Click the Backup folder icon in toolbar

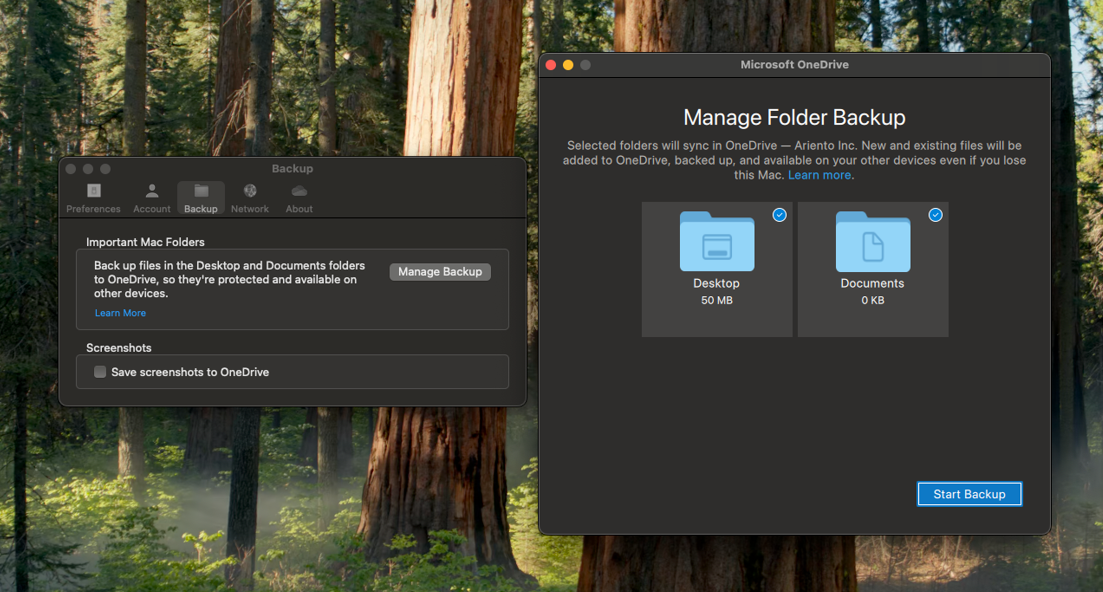click(200, 192)
